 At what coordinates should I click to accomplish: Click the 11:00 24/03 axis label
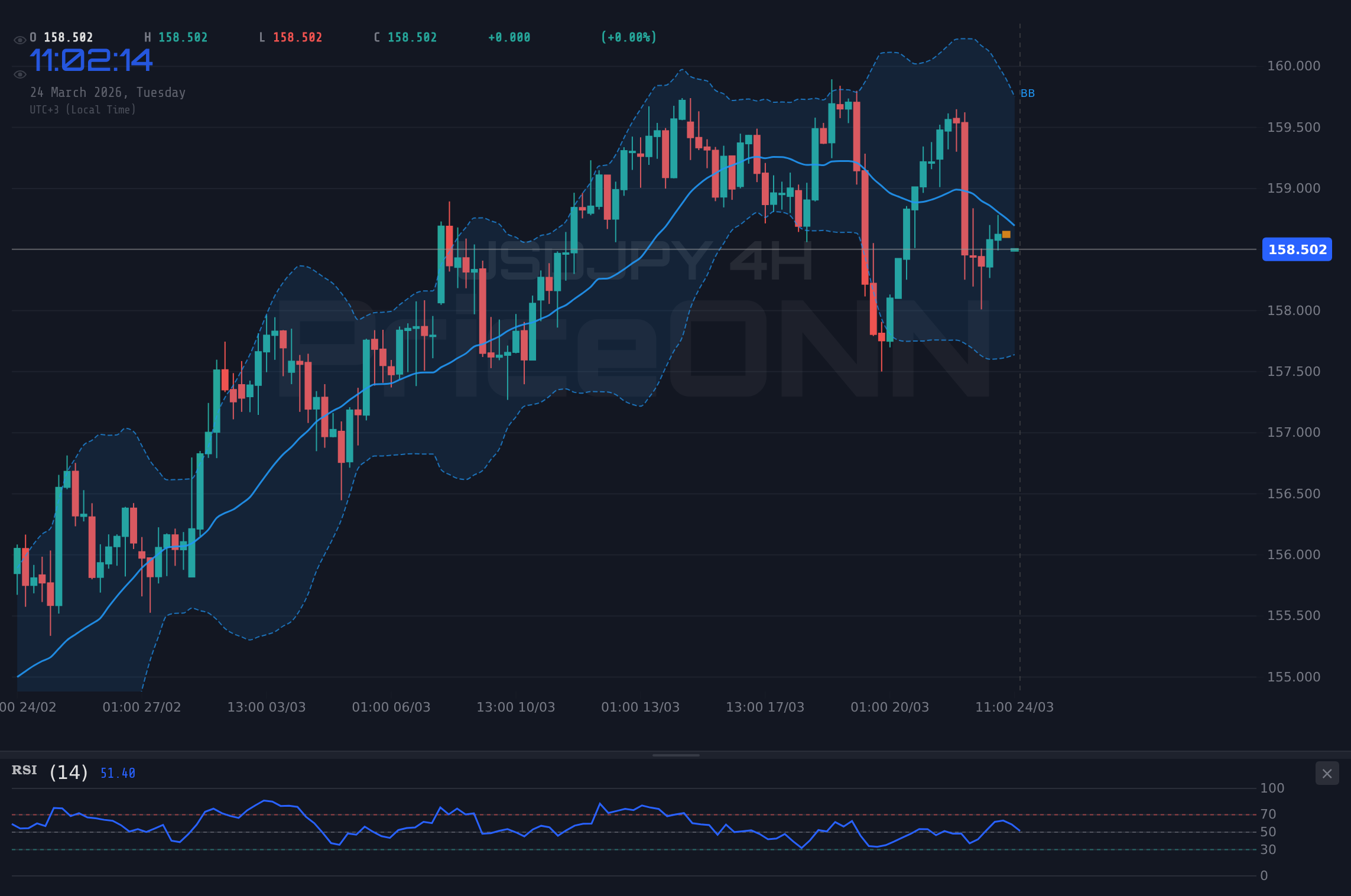[1014, 707]
